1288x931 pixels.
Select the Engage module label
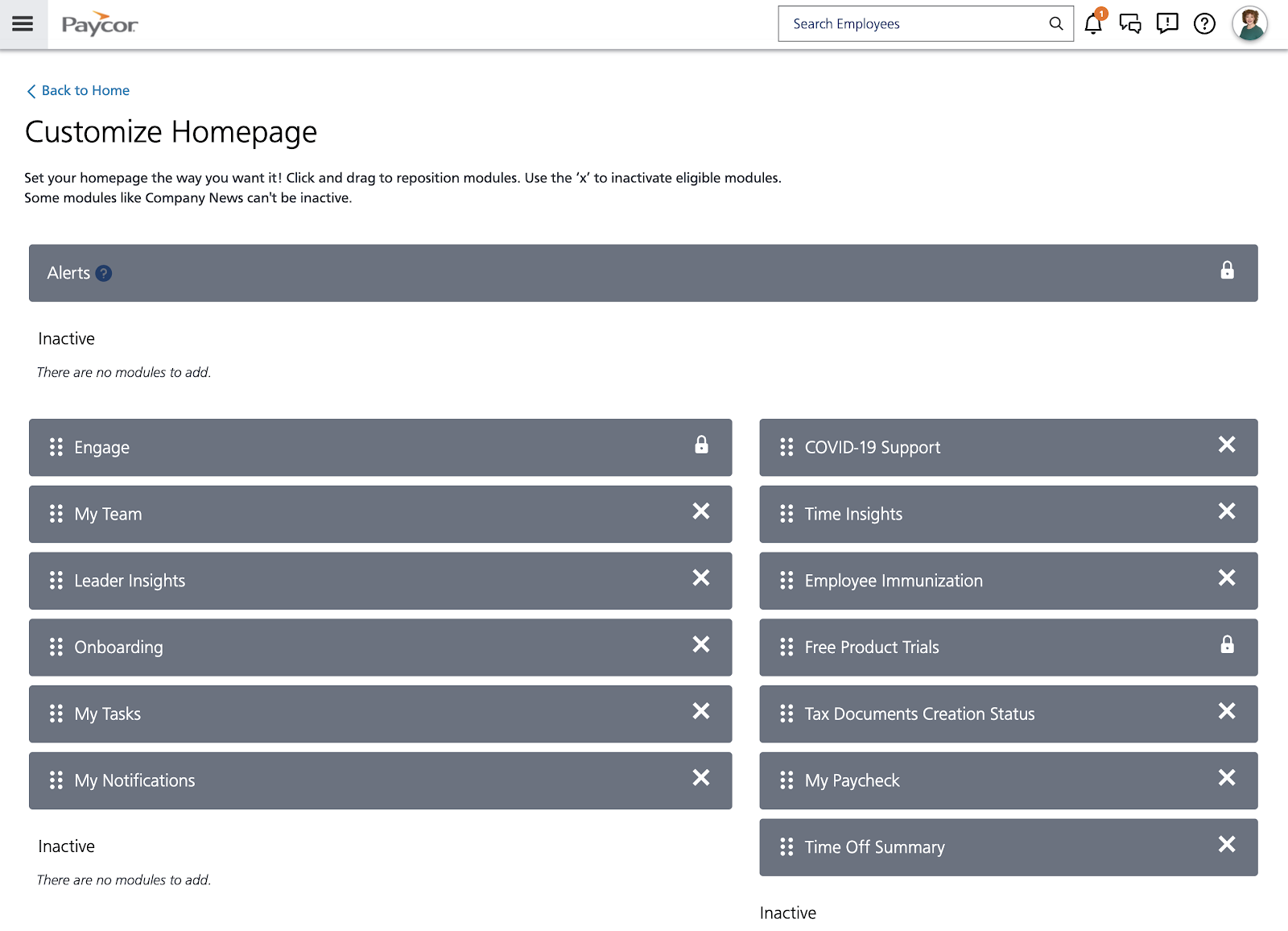[101, 448]
